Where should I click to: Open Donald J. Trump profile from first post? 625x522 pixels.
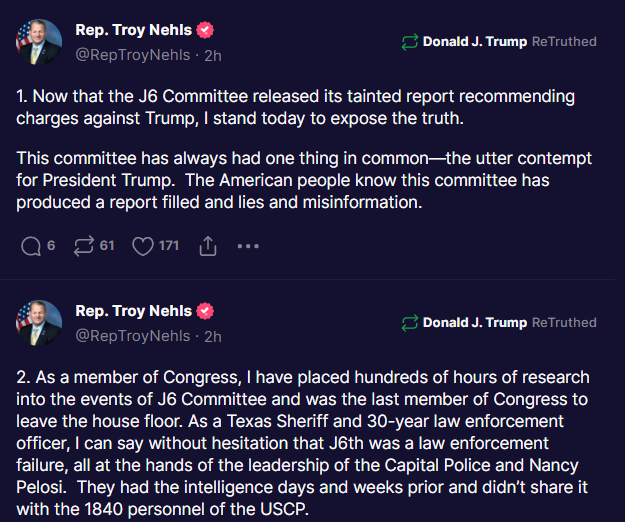[474, 42]
